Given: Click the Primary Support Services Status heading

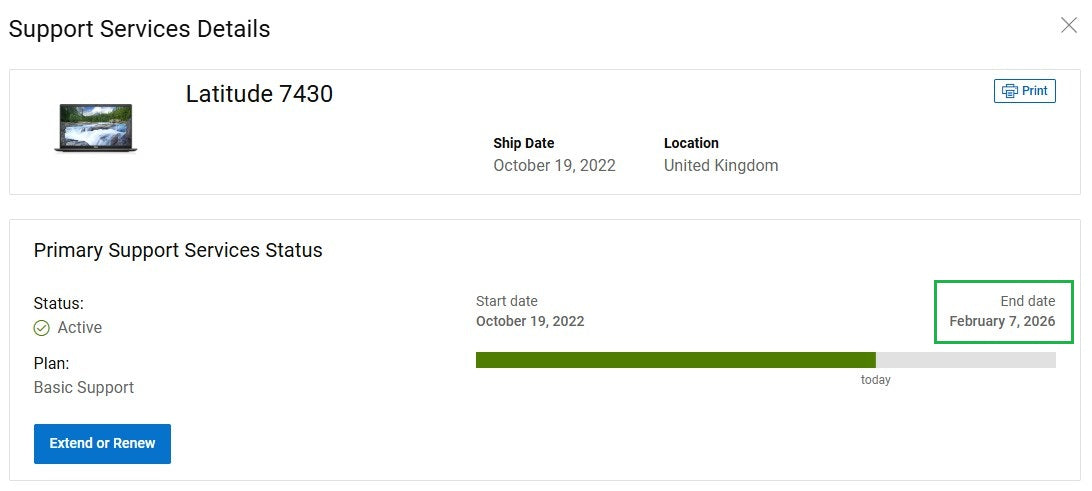Looking at the screenshot, I should (178, 251).
